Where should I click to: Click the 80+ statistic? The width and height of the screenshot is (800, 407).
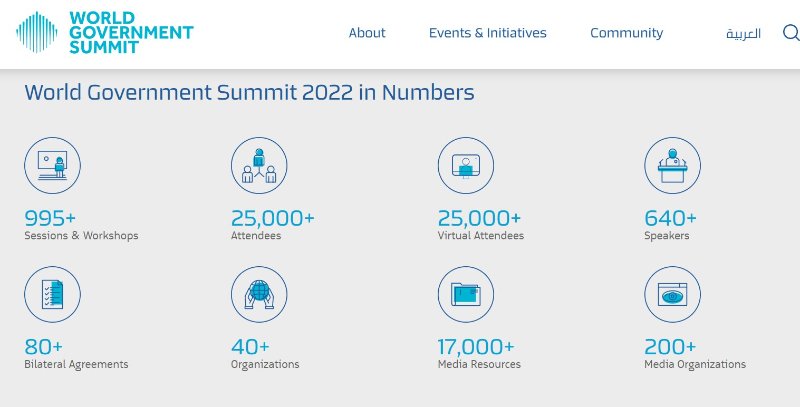click(x=43, y=347)
